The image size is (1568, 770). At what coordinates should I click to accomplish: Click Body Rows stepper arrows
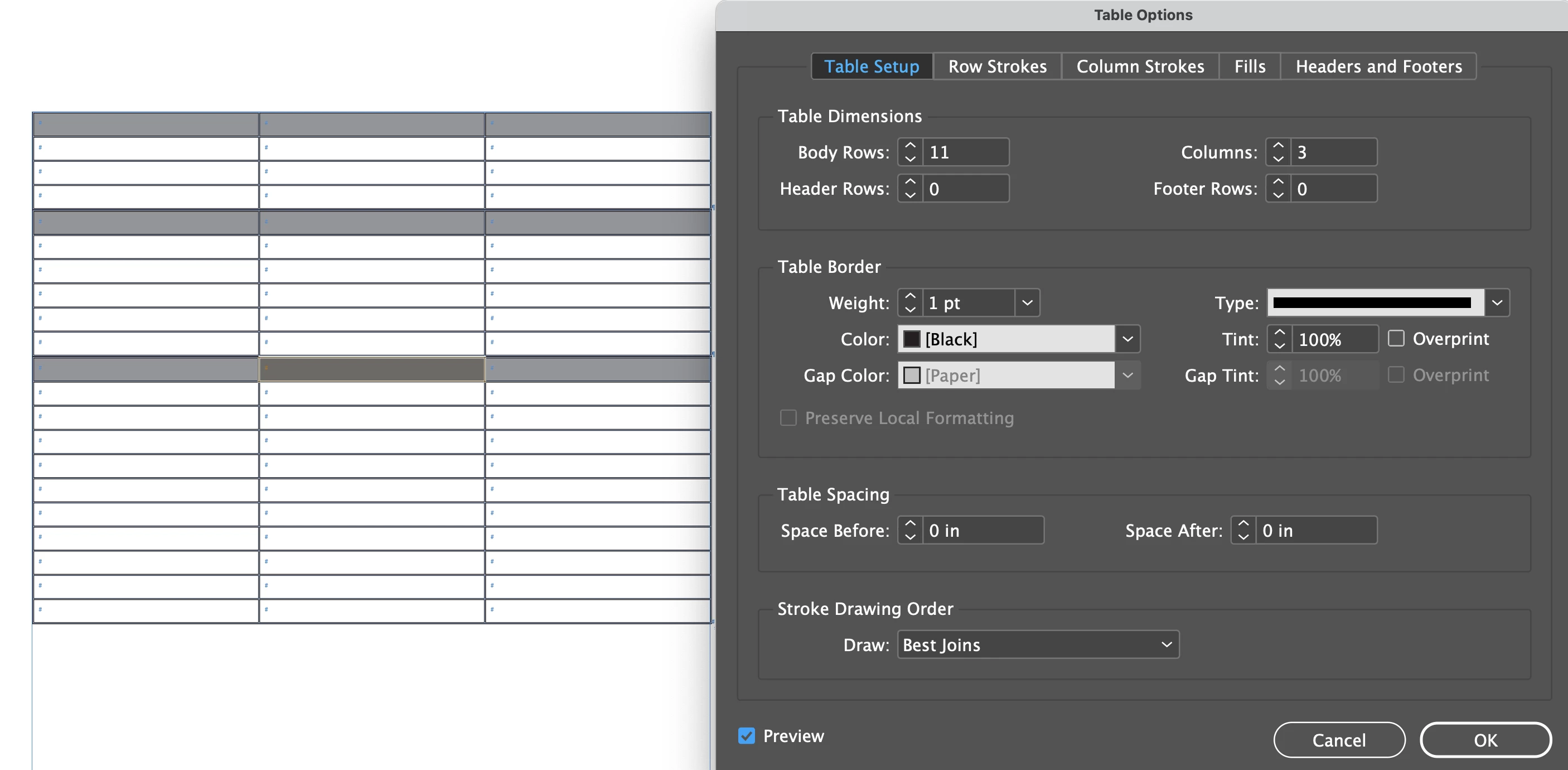[x=910, y=152]
